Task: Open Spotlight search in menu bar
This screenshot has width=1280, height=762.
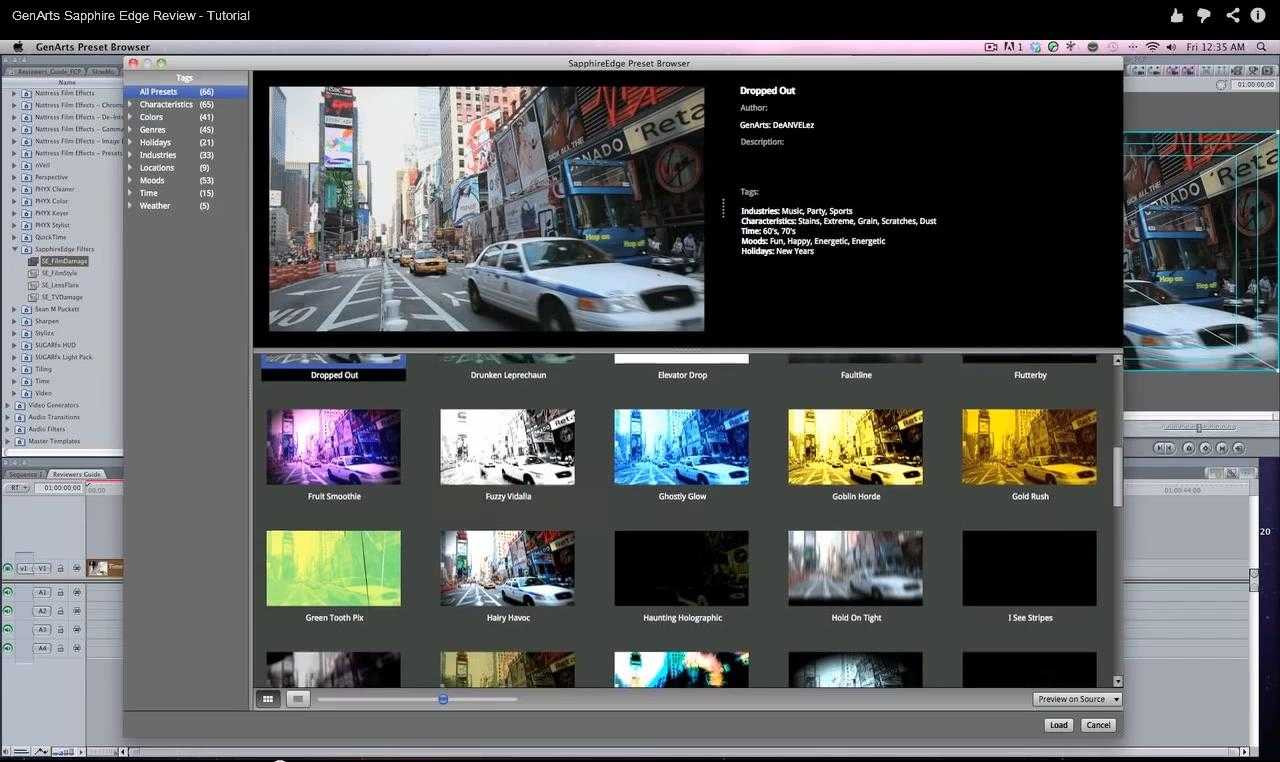Action: (x=1262, y=47)
